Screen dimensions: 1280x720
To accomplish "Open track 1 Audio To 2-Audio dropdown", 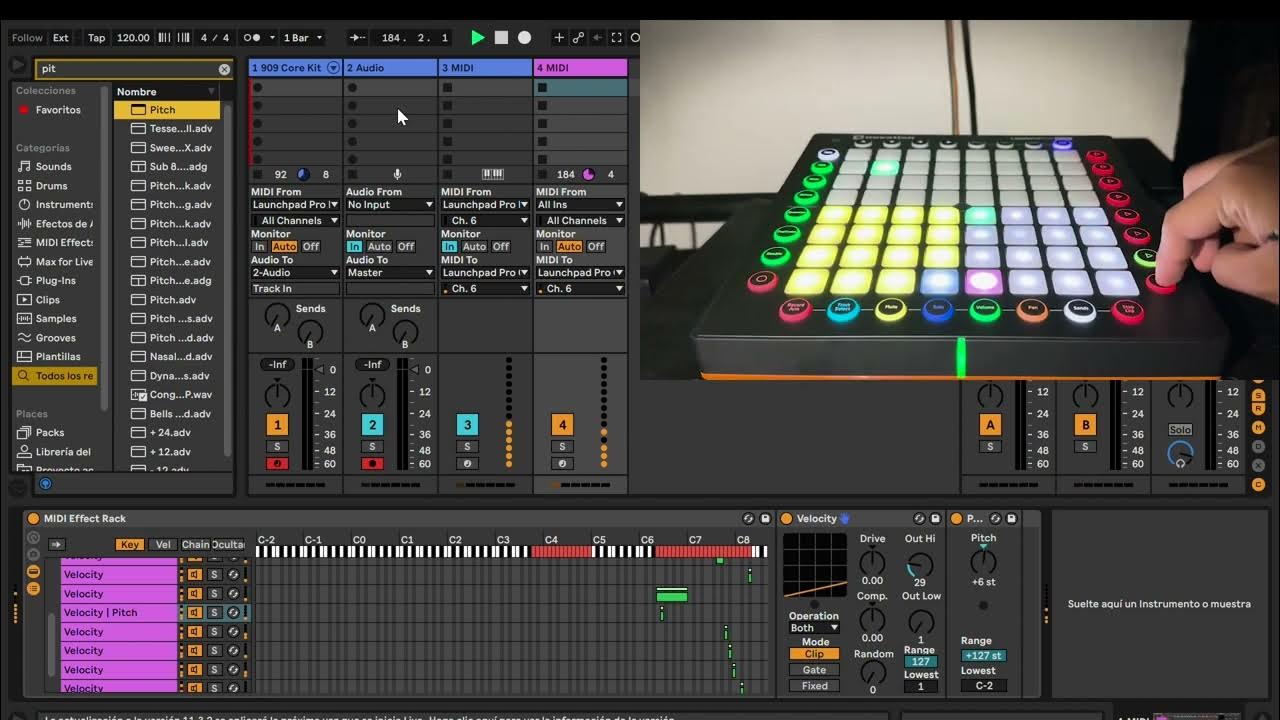I will (x=296, y=273).
